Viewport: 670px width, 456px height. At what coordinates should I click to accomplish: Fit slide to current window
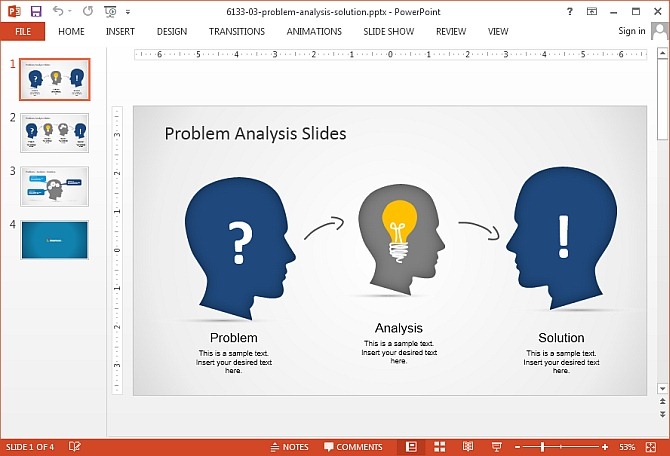pos(651,447)
